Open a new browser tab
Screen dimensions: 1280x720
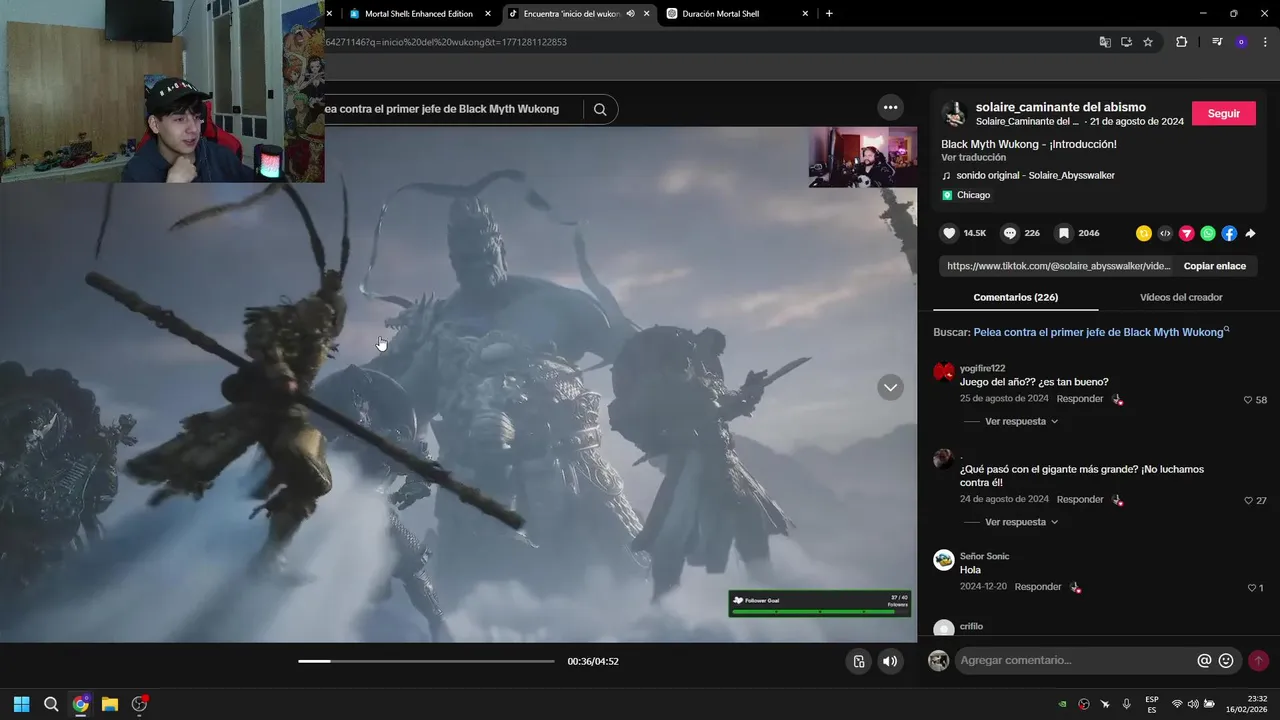829,14
